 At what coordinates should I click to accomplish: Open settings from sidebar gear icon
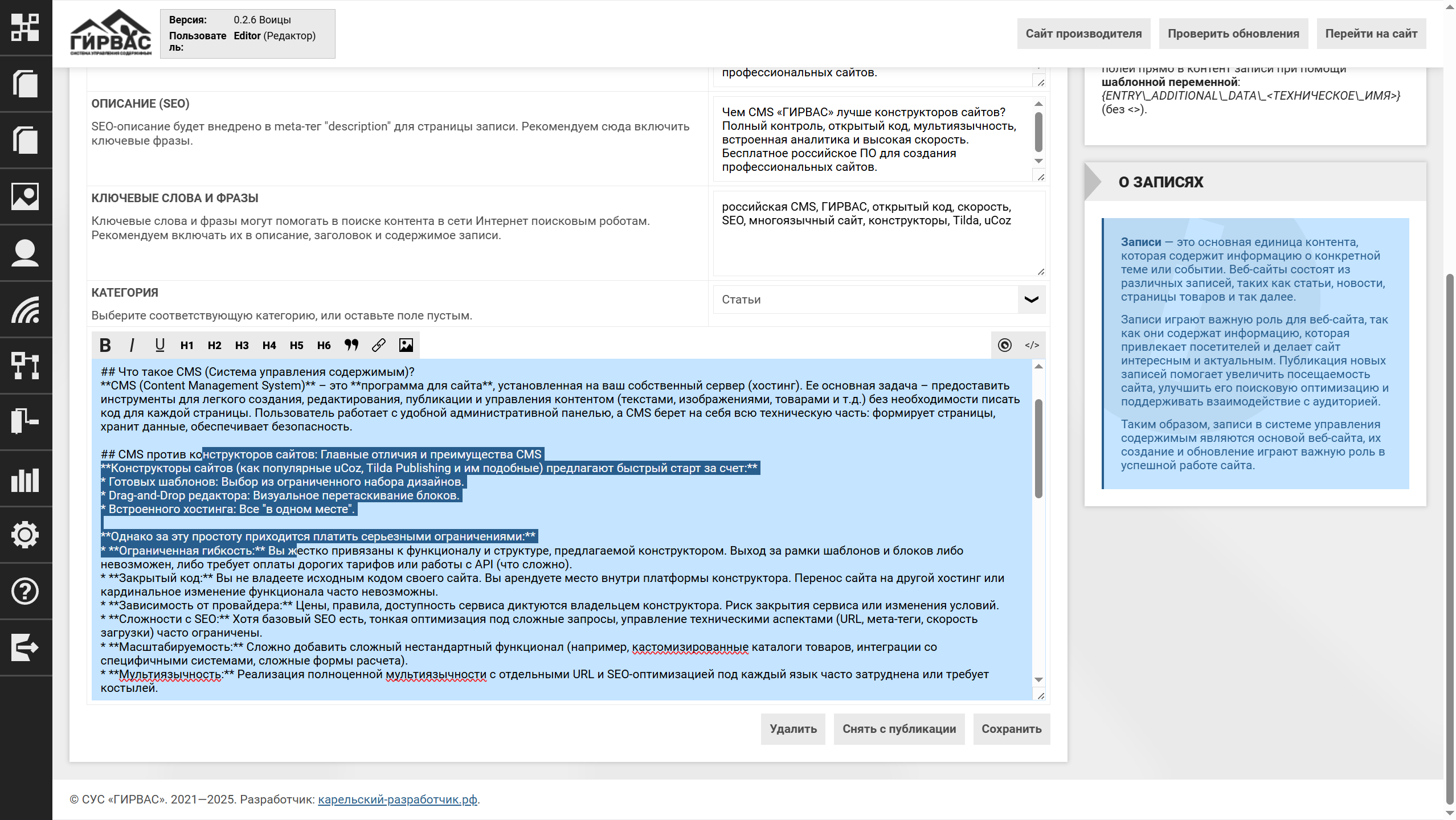26,535
